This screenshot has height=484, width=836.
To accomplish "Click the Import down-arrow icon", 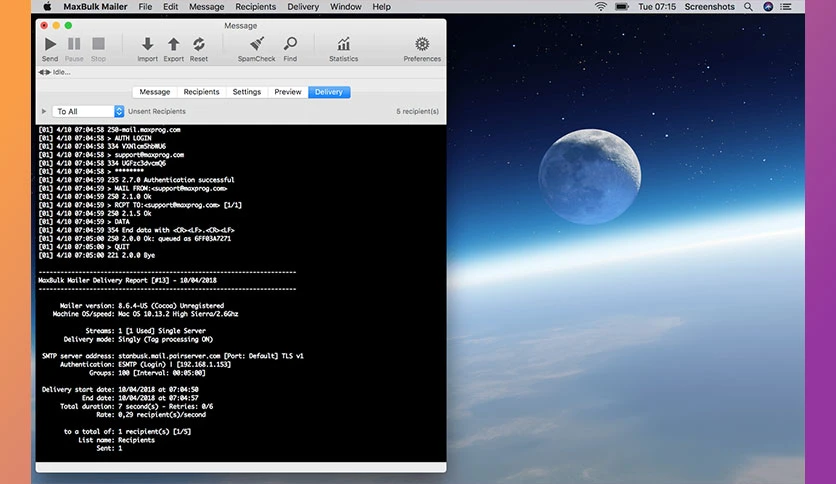I will 148,44.
